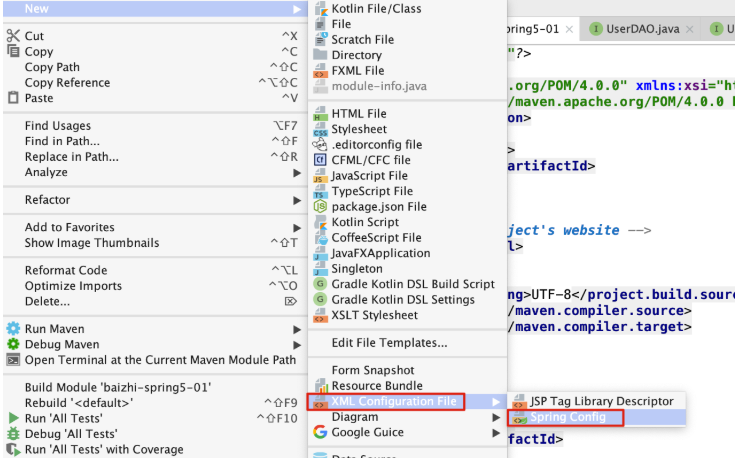The height and width of the screenshot is (458, 745).
Task: Click the CoffeeScript File icon
Action: pyautogui.click(x=321, y=238)
